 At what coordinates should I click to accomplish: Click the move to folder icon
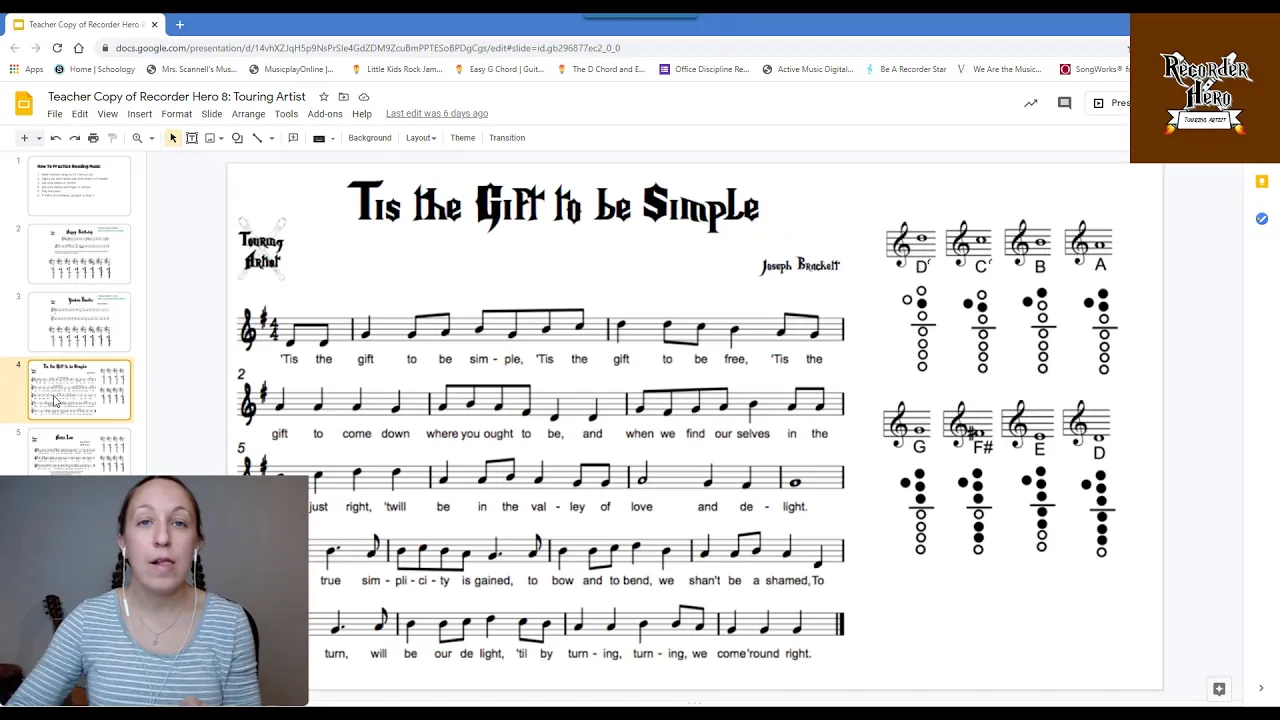pyautogui.click(x=344, y=97)
